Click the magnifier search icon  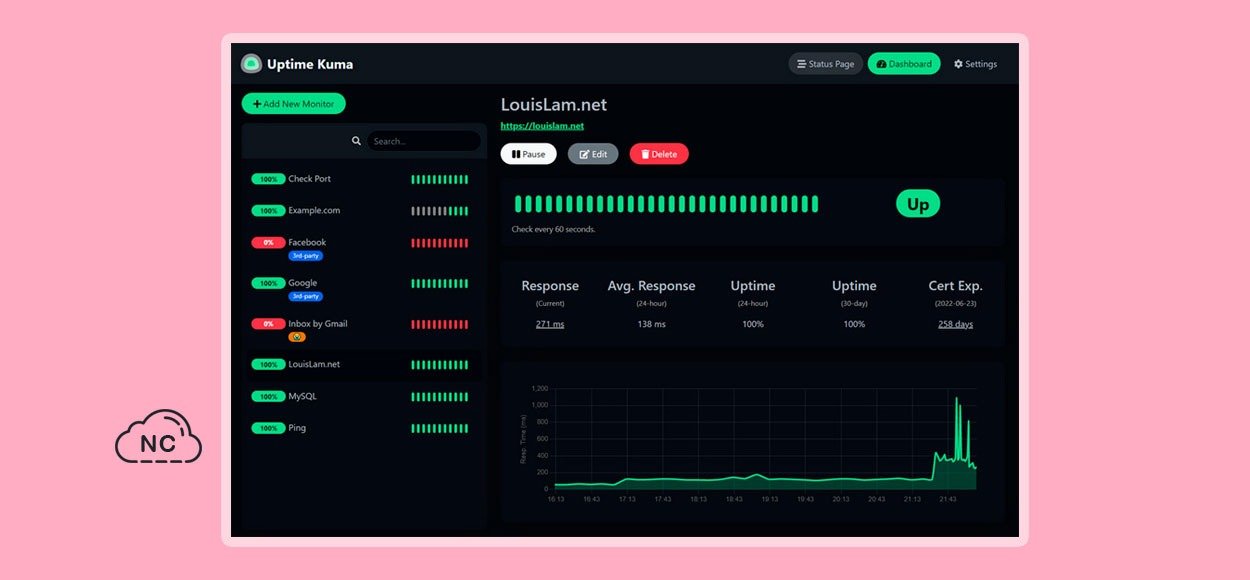[x=356, y=141]
